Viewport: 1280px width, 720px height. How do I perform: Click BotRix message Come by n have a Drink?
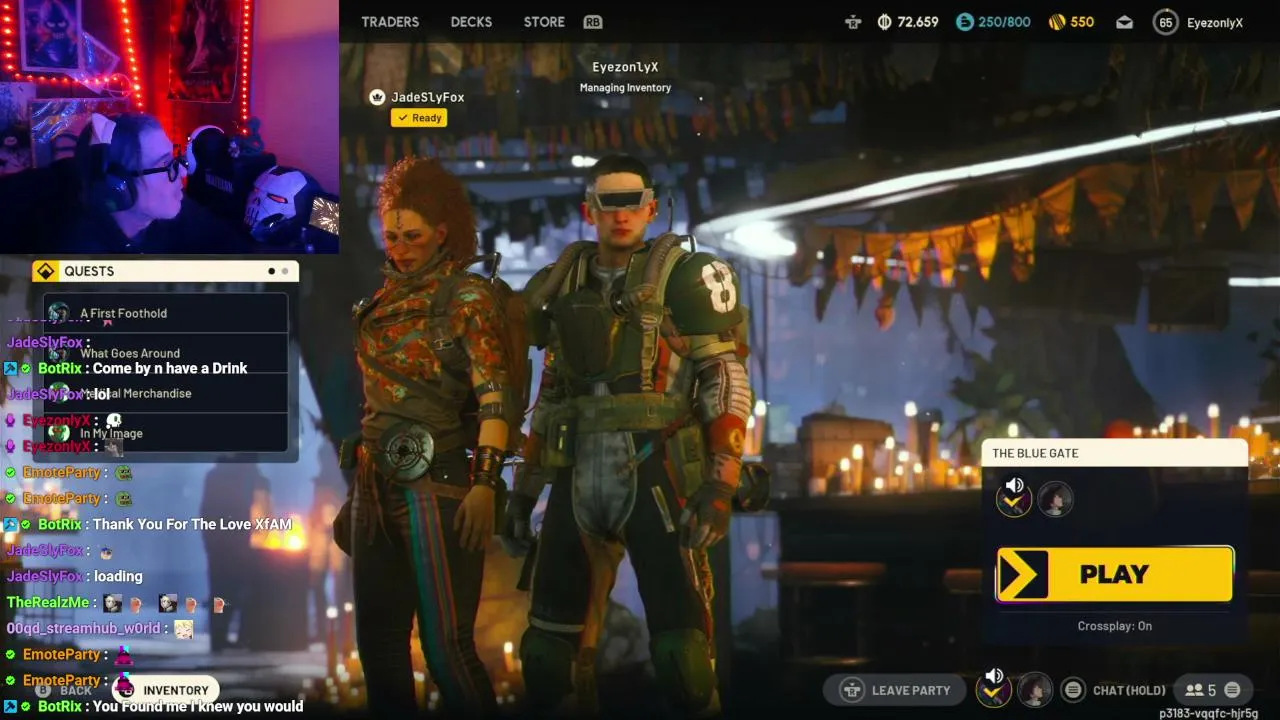tap(170, 368)
